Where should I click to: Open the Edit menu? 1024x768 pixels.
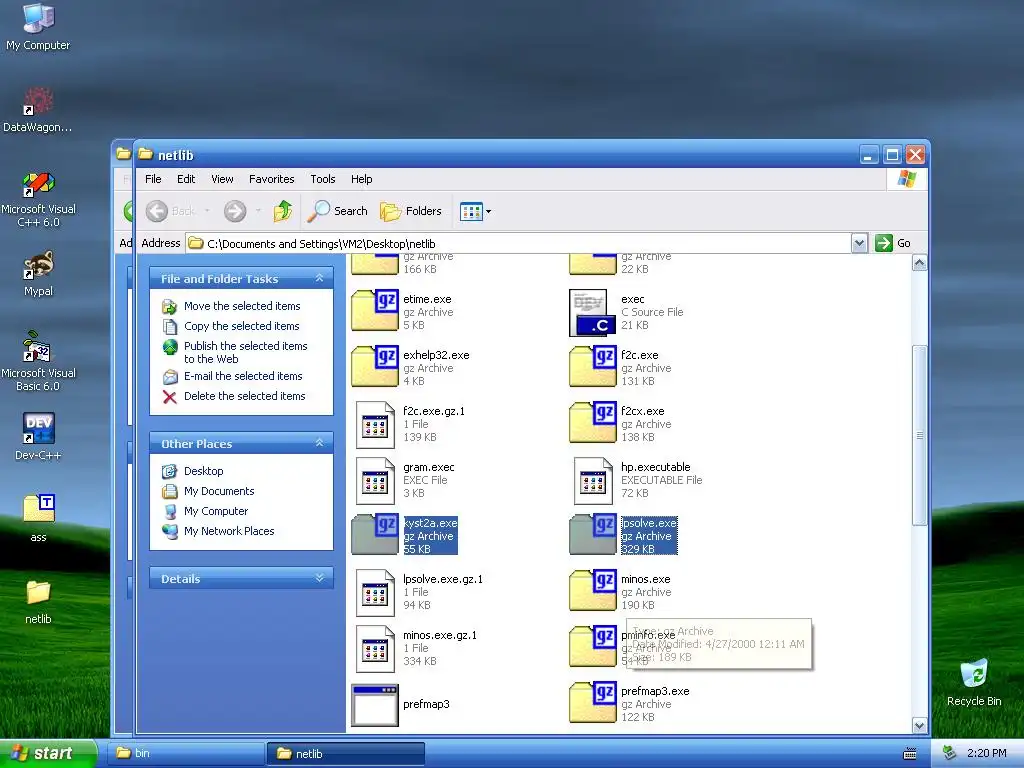186,179
